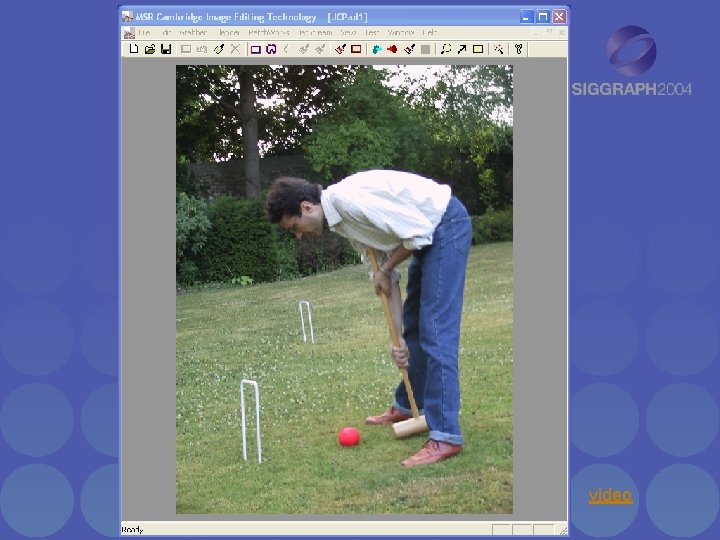Click the greyed-out curve tool icon

point(286,49)
